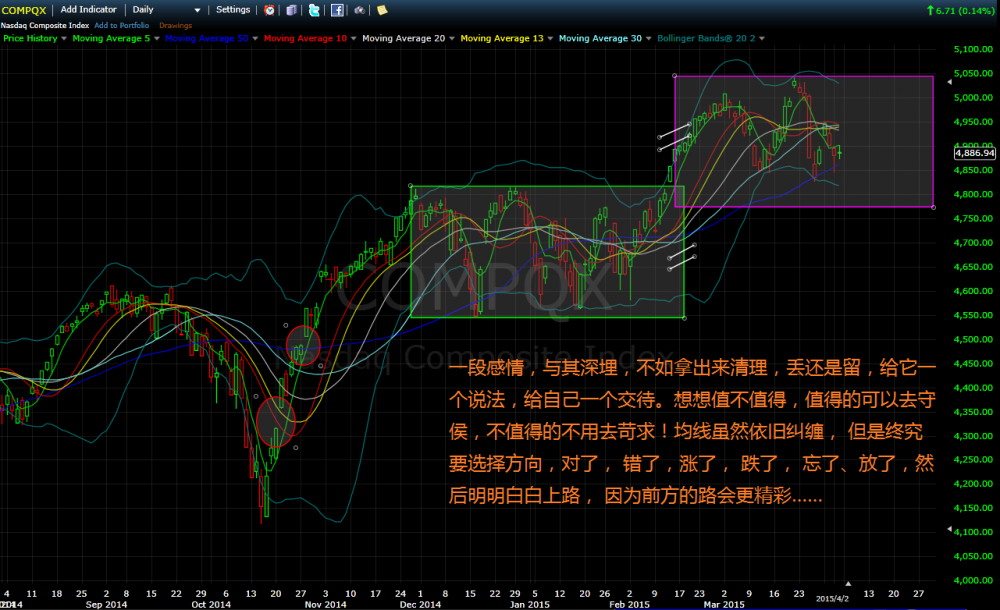Expand the Moving Average 50 dropdown arrow
1000x610 pixels.
[x=255, y=39]
